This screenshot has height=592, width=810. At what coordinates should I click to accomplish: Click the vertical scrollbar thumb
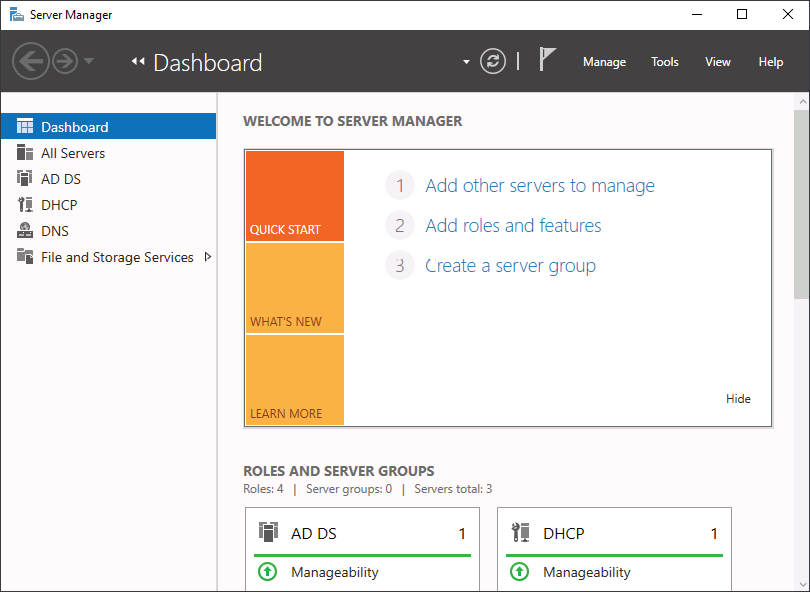[802, 204]
